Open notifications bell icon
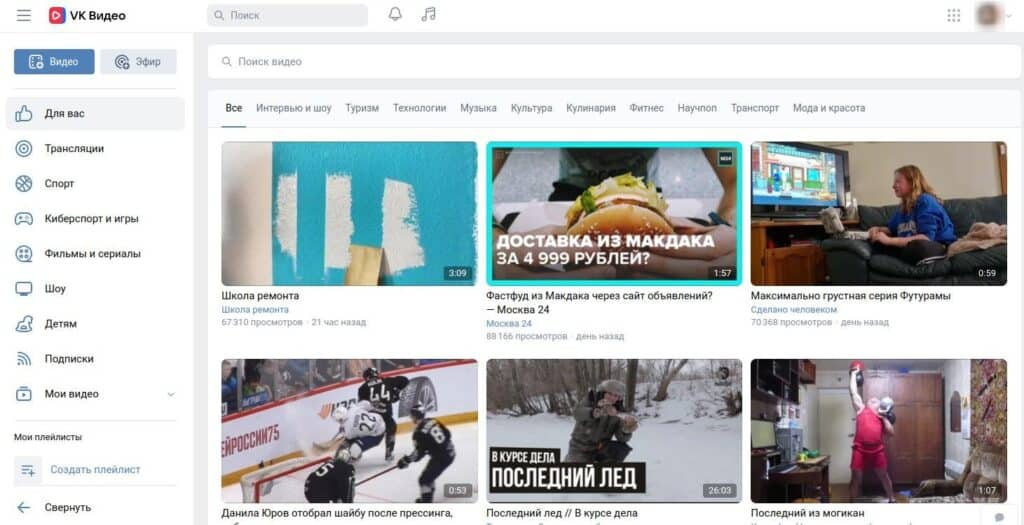 click(395, 14)
